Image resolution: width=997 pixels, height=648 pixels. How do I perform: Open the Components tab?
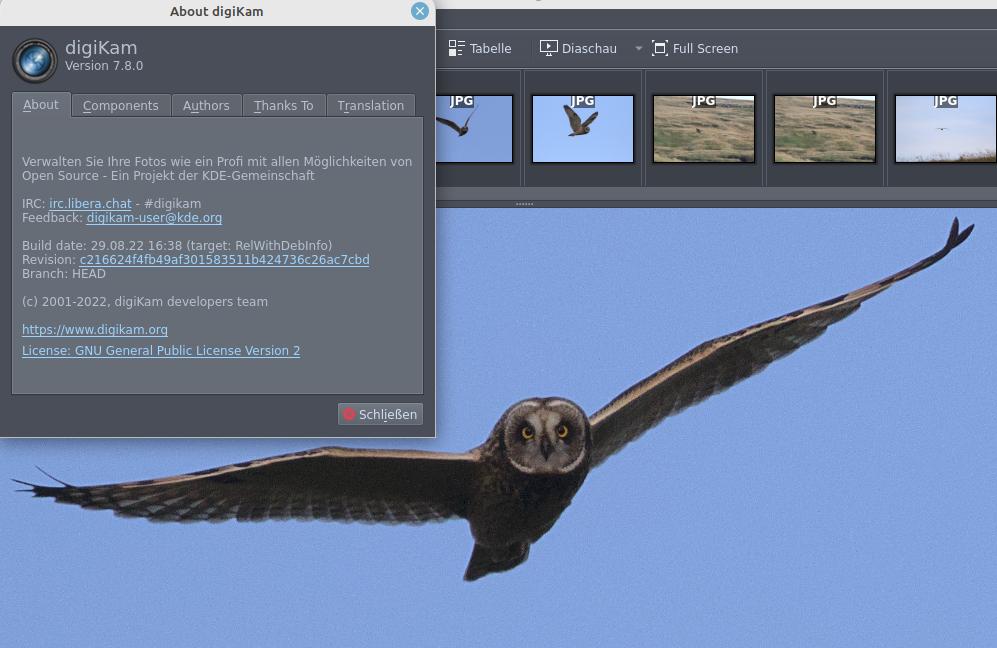pyautogui.click(x=121, y=106)
